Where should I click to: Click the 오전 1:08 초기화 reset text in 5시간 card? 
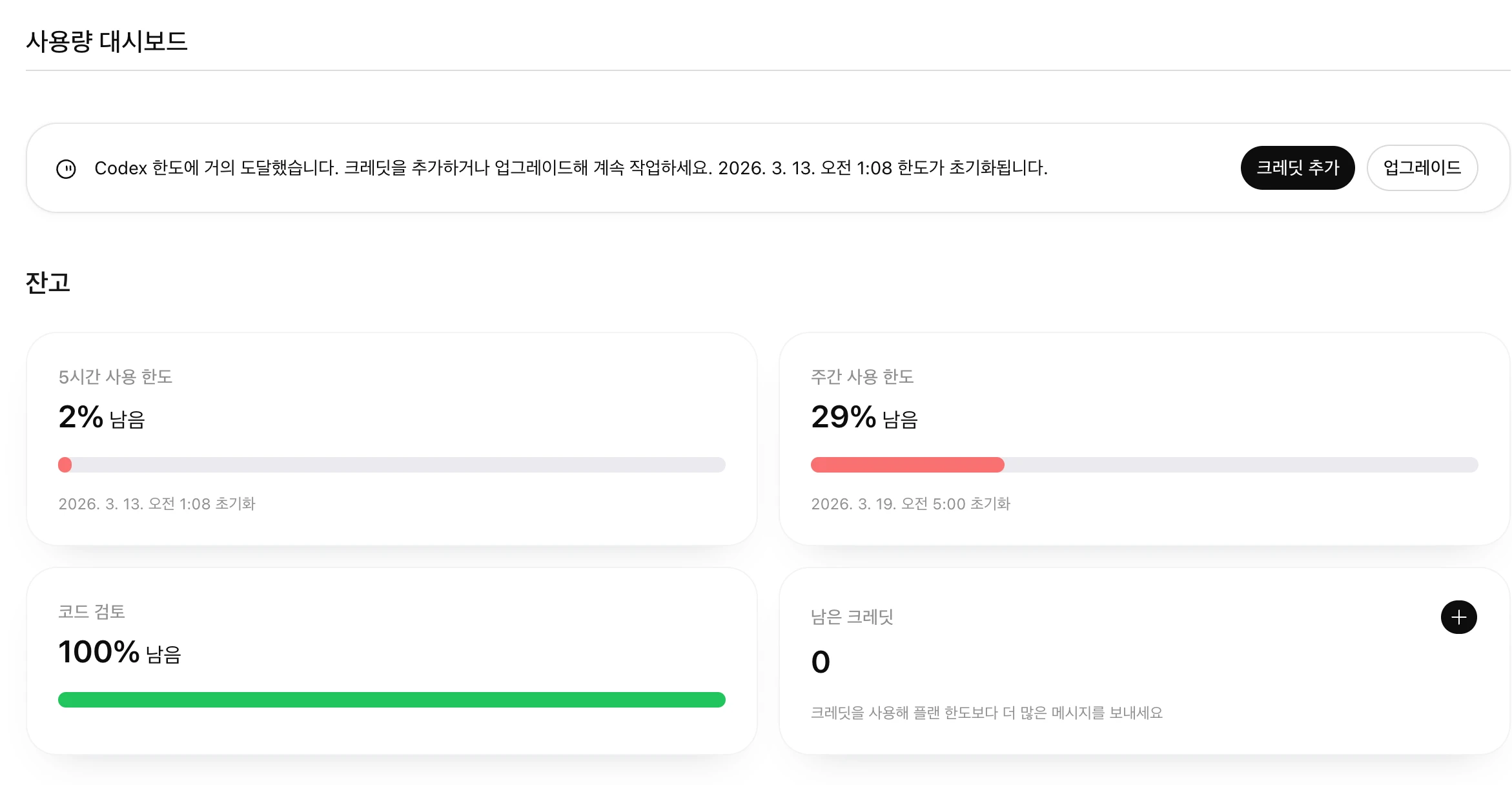pos(157,504)
